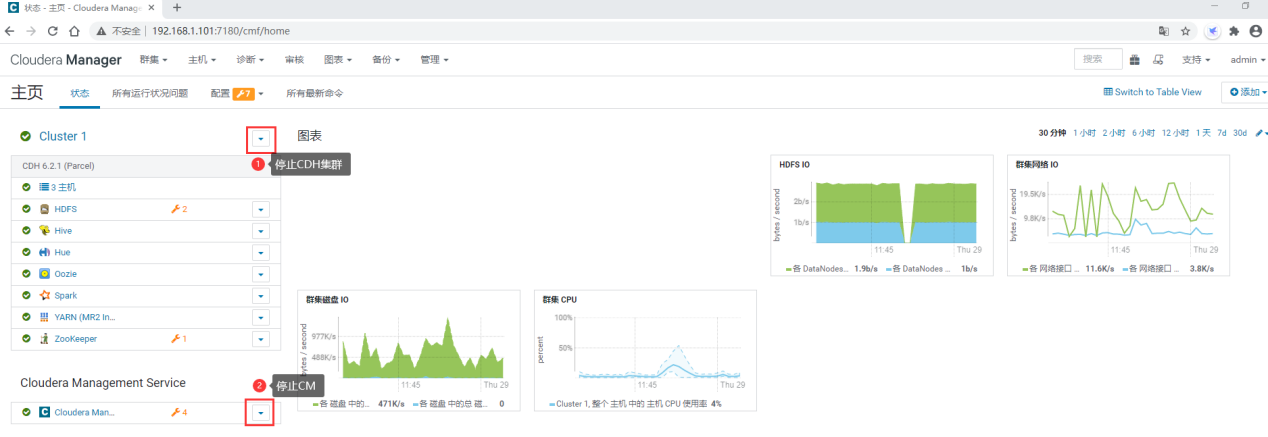Open the 配置 configuration dropdown
1268x437 pixels.
coord(237,93)
